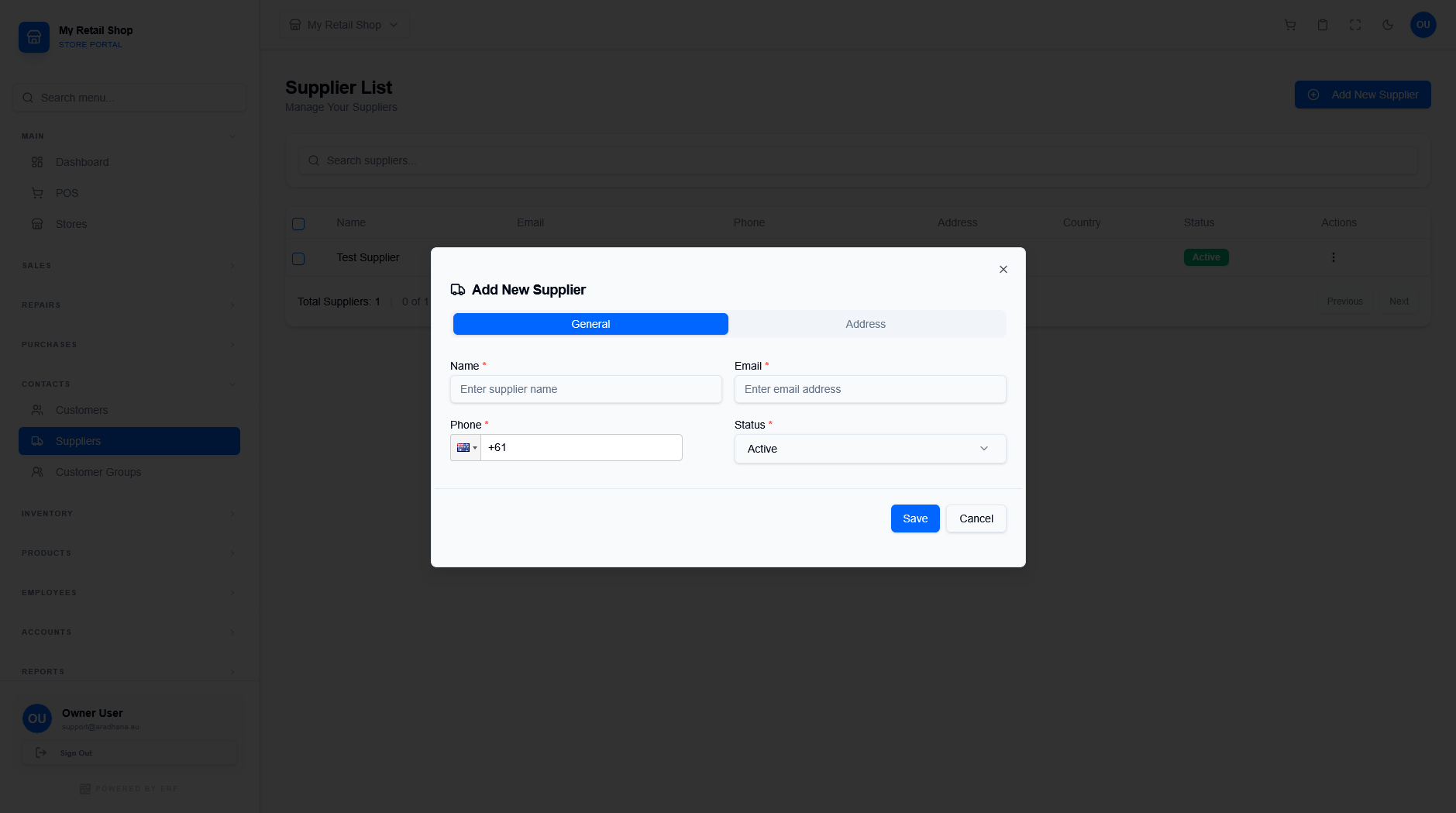Image resolution: width=1456 pixels, height=813 pixels.
Task: Select the header checkbox to select all suppliers
Action: [x=298, y=223]
